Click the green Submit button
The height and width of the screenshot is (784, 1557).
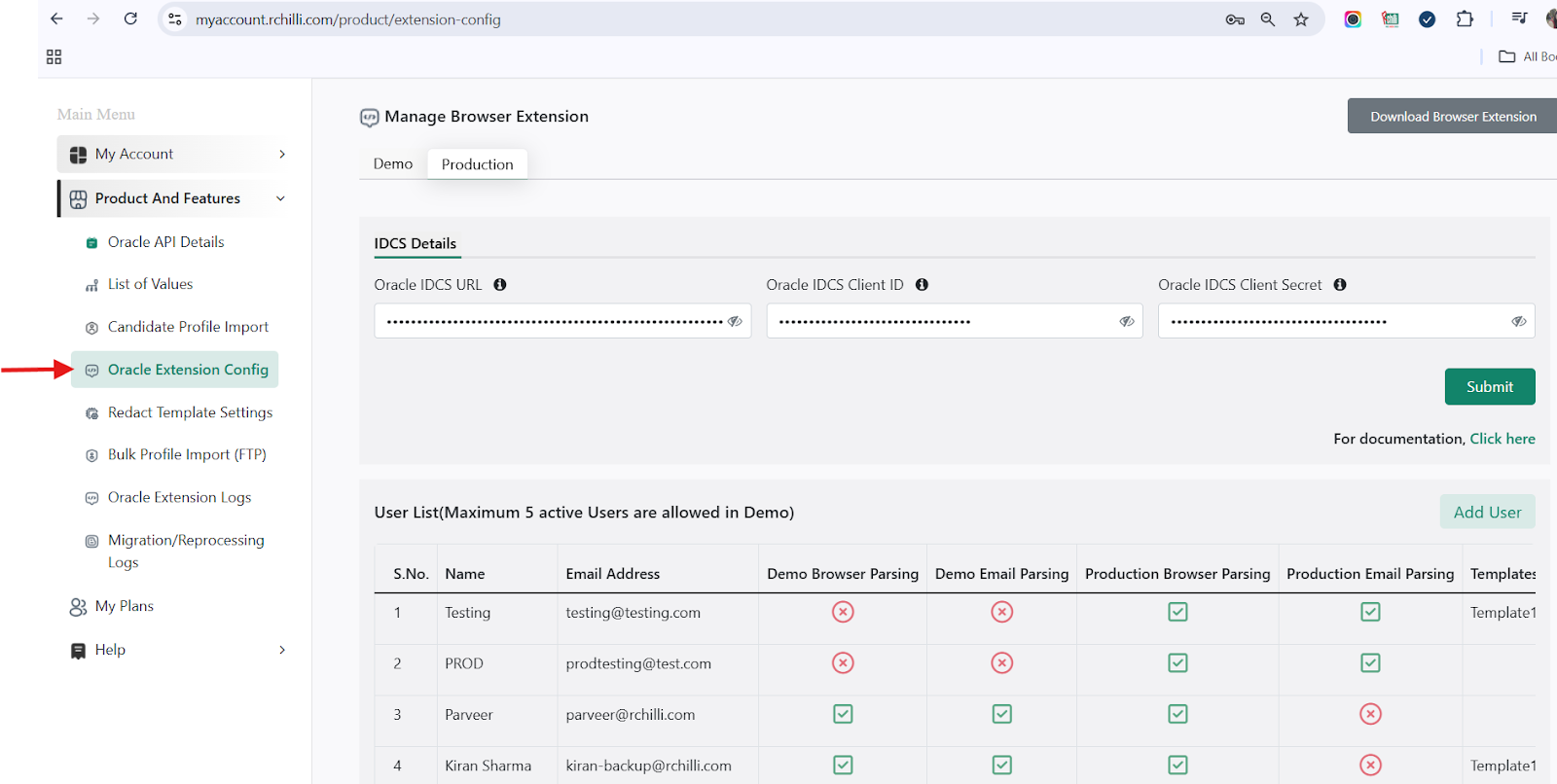(x=1490, y=386)
